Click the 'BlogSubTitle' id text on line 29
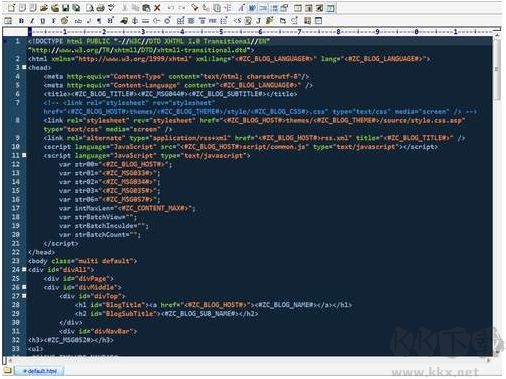 130,314
